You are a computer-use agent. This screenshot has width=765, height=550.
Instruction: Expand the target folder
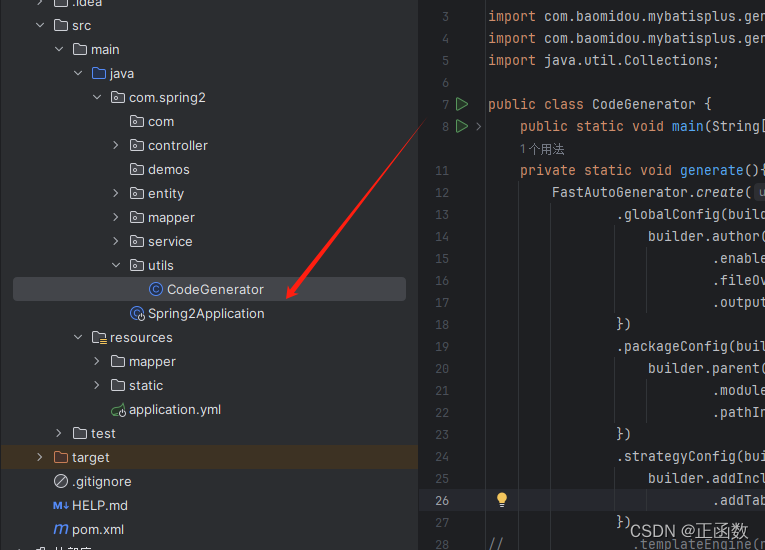(40, 457)
